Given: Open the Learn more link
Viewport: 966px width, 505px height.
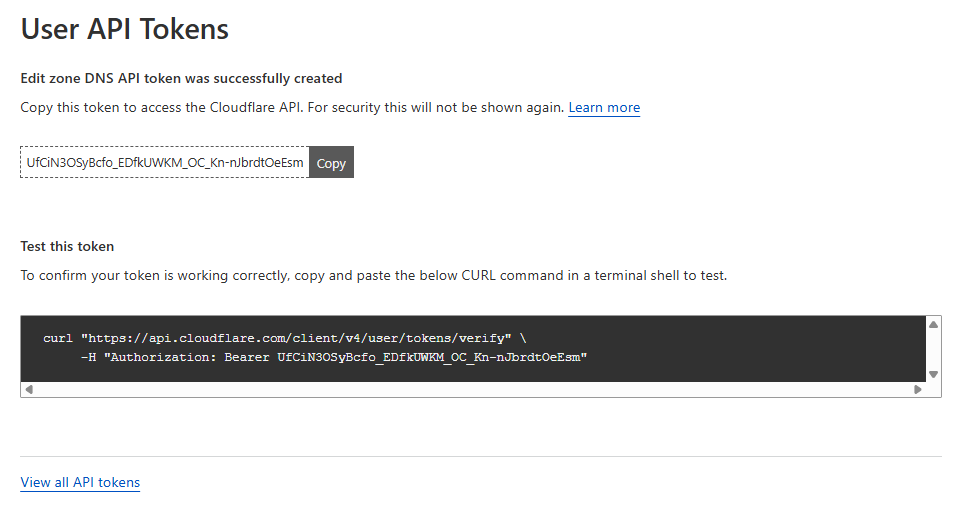Looking at the screenshot, I should point(604,107).
